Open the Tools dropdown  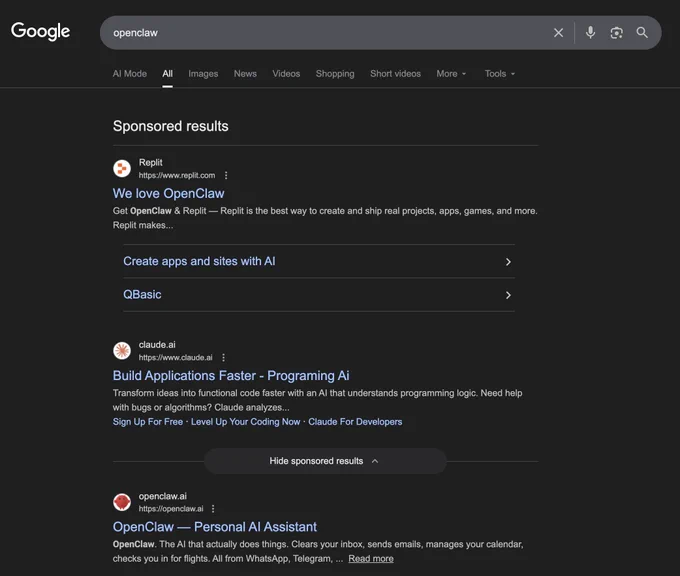(x=500, y=74)
